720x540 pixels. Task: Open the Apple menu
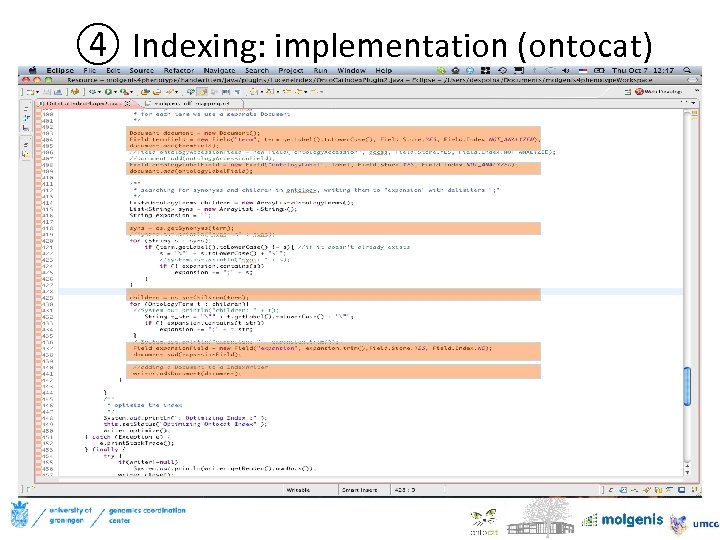[x=33, y=70]
